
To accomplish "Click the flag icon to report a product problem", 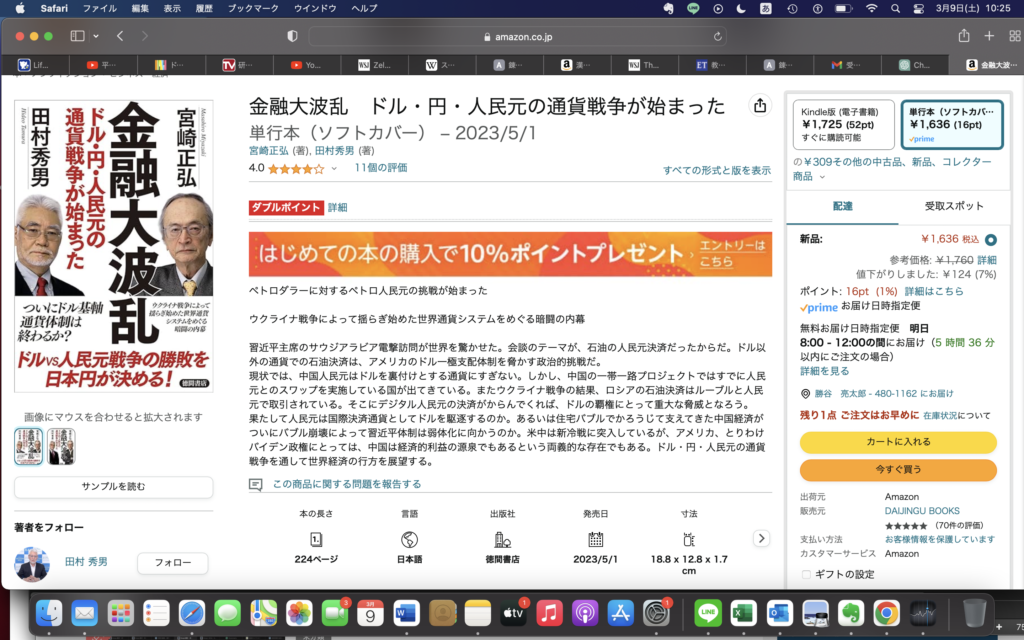I will tap(257, 483).
